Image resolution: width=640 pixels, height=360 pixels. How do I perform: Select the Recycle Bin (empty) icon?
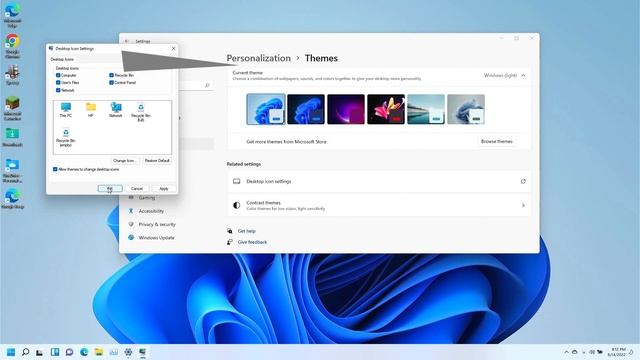coord(66,137)
